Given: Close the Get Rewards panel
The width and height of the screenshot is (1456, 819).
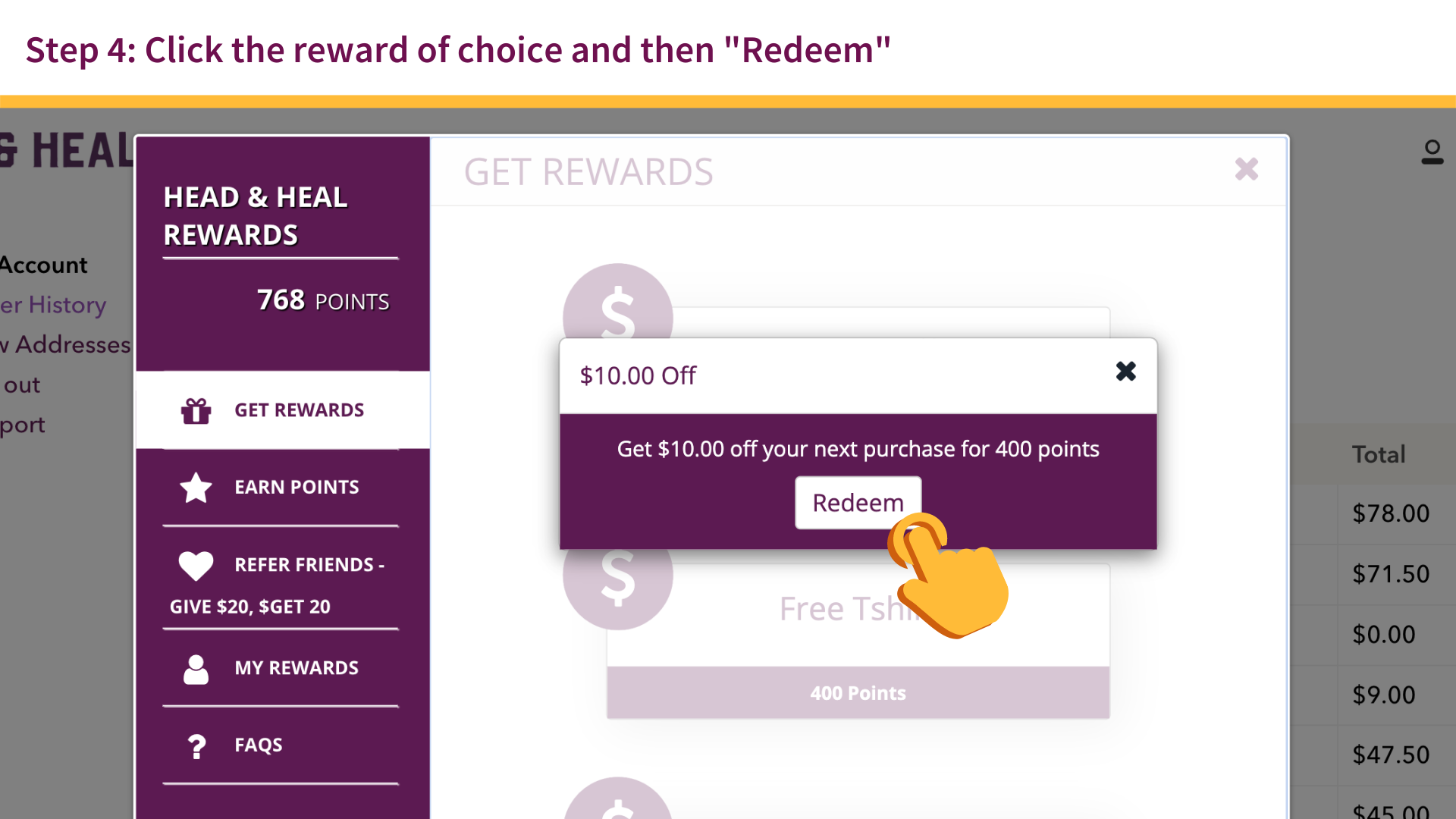Looking at the screenshot, I should tap(1247, 169).
